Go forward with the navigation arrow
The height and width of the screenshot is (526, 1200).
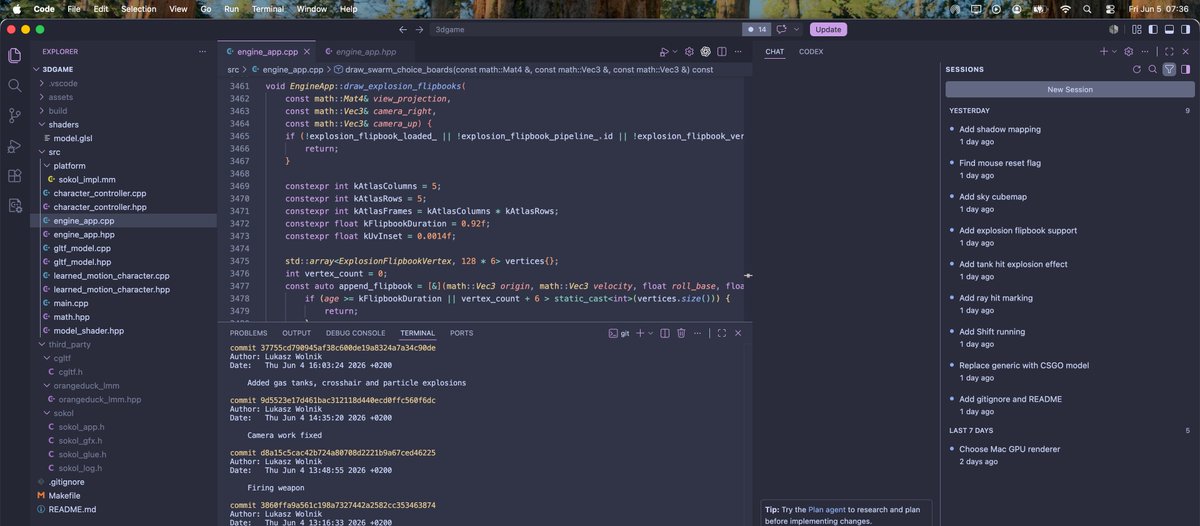(x=420, y=30)
